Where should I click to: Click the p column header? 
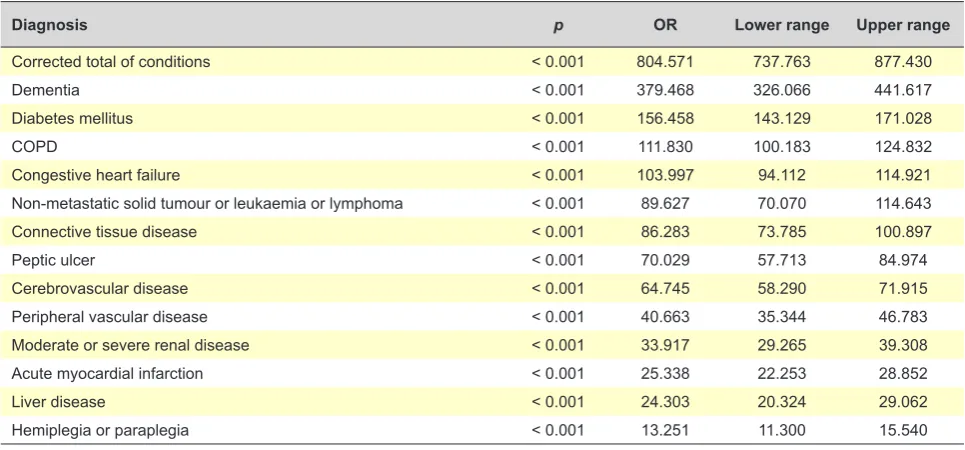[x=558, y=26]
